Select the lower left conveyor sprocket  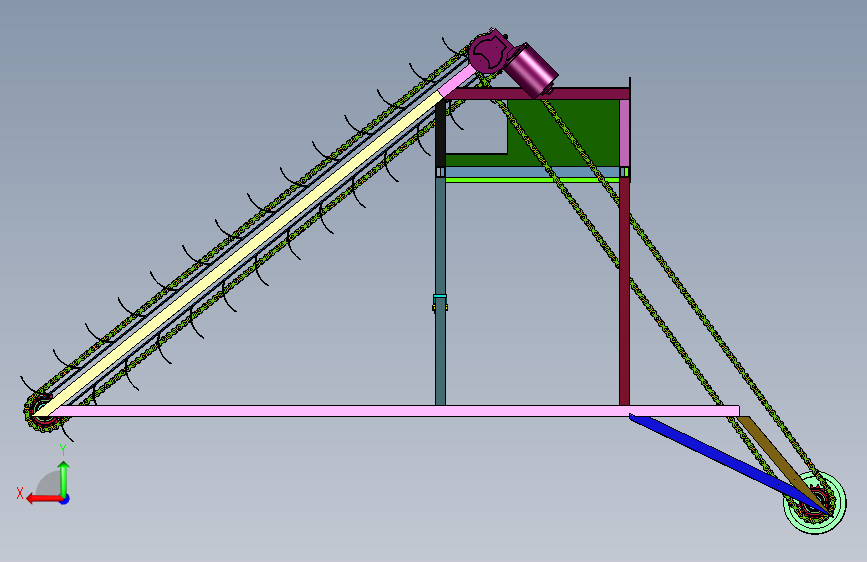point(42,412)
